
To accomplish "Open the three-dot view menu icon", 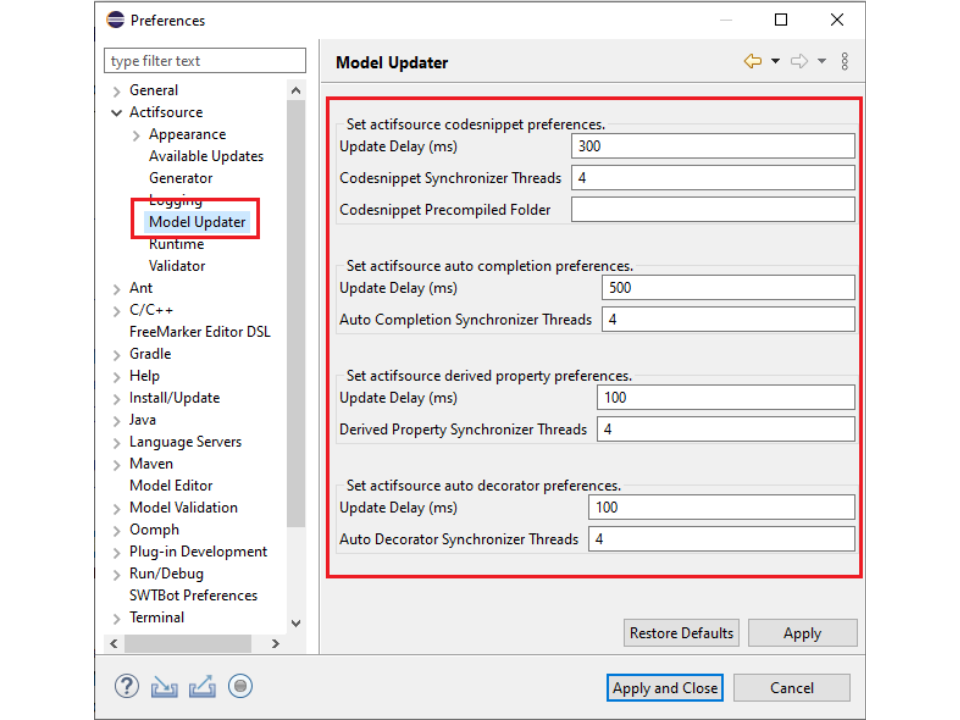I will [x=845, y=62].
